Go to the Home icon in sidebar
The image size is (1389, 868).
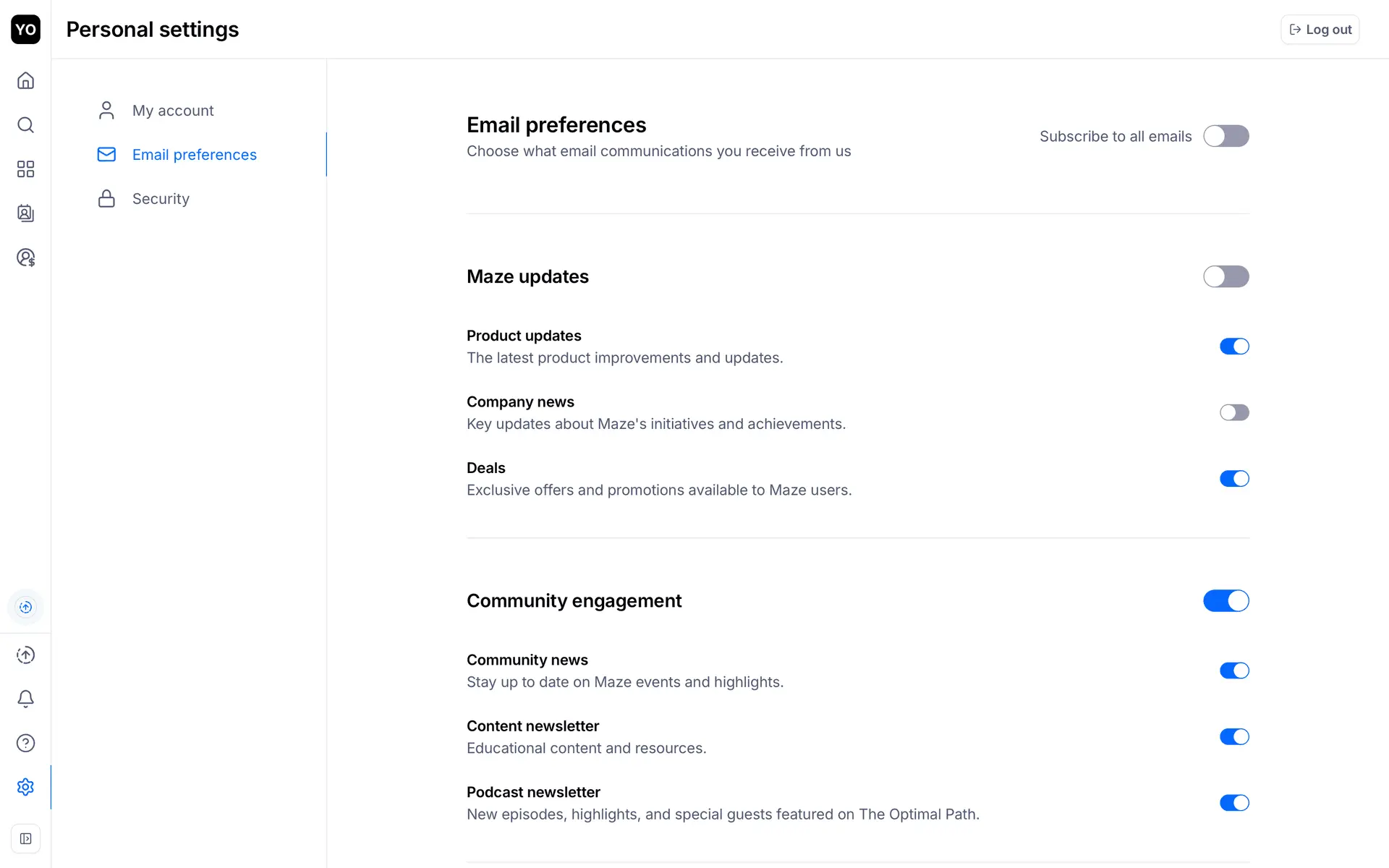(x=25, y=80)
